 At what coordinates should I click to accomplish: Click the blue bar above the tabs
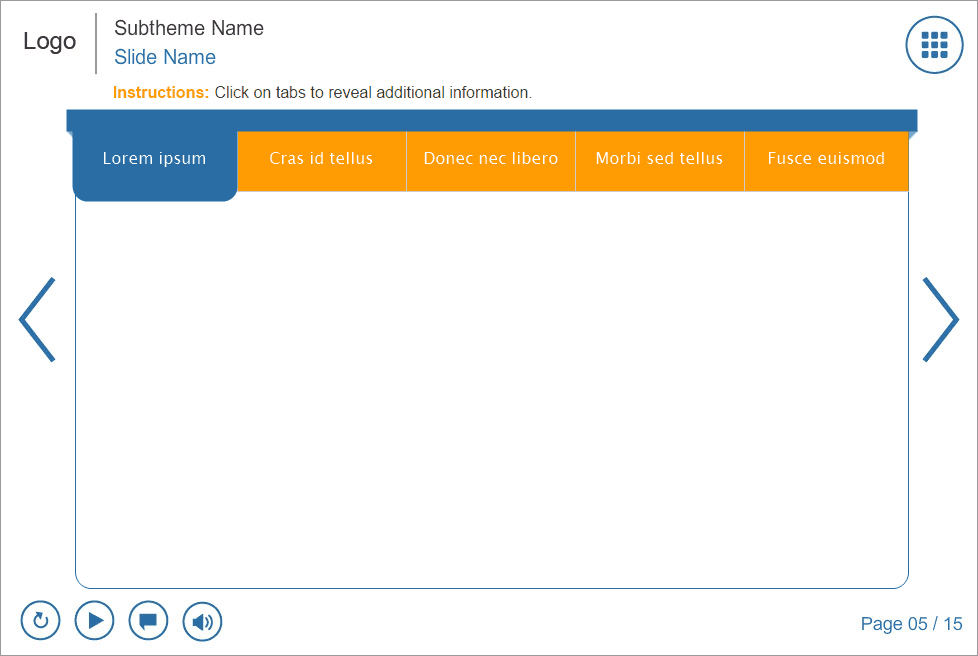[491, 120]
